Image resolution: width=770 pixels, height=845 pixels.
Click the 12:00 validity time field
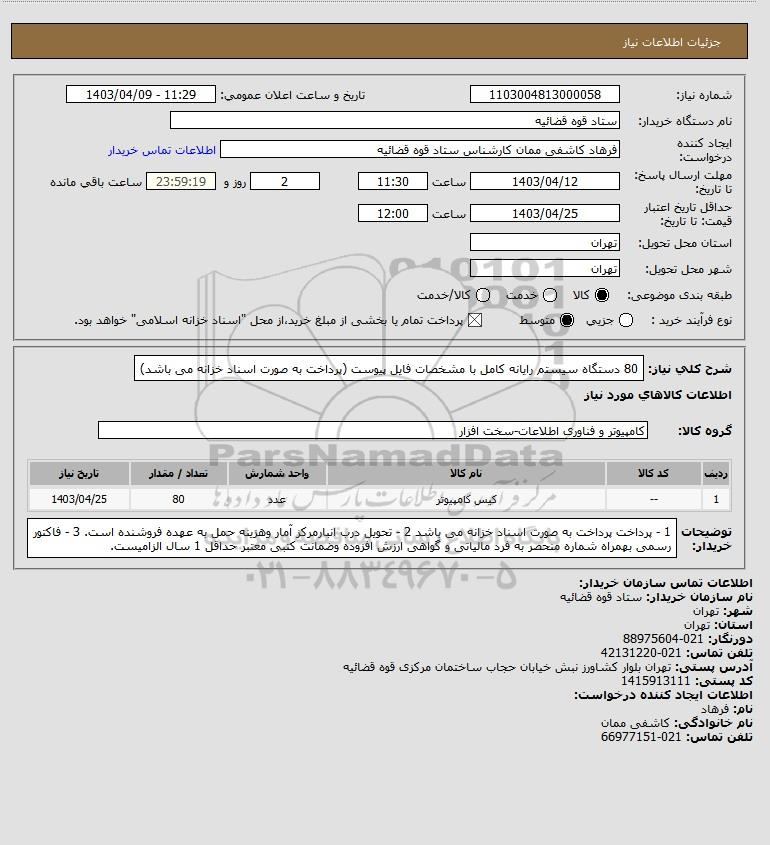point(393,213)
